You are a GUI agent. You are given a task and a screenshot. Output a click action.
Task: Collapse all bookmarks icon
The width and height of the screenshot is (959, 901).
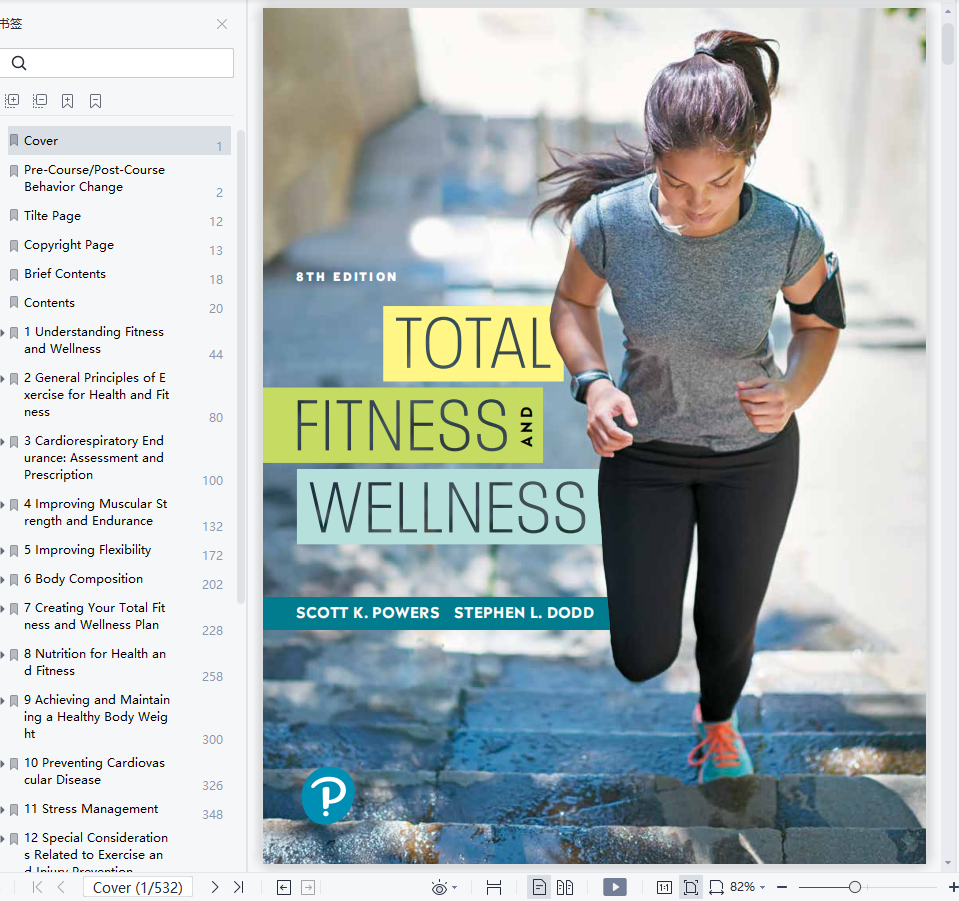tap(40, 100)
